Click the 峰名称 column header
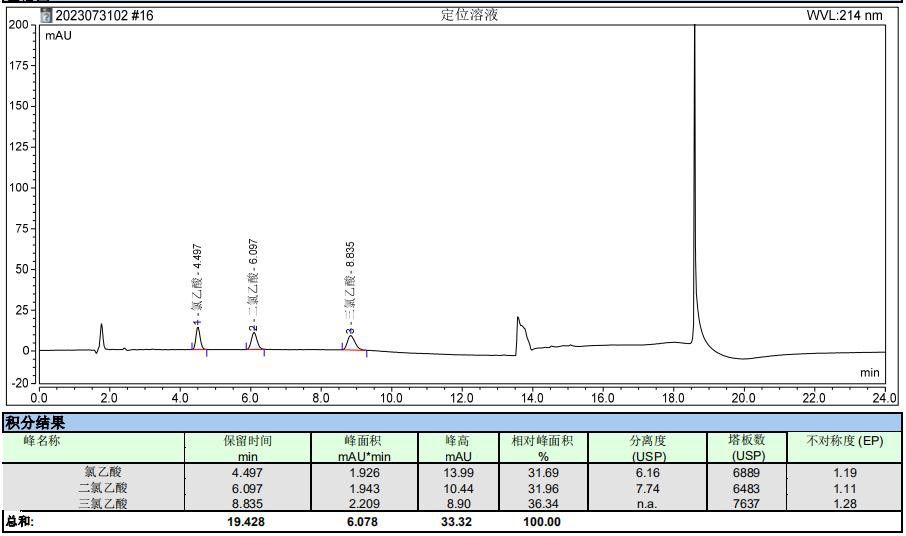The image size is (906, 536). point(53,440)
